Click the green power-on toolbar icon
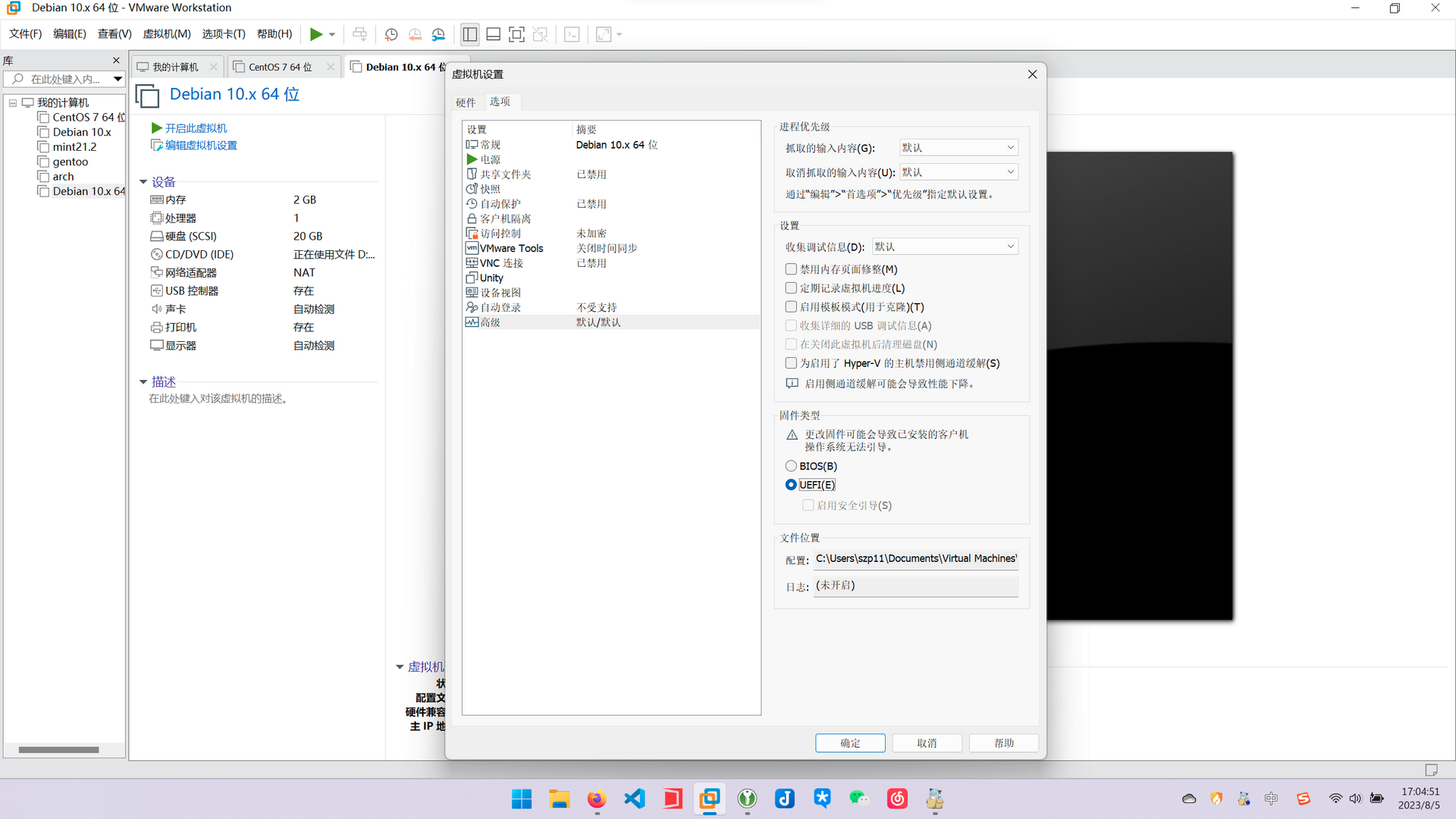 click(x=316, y=34)
